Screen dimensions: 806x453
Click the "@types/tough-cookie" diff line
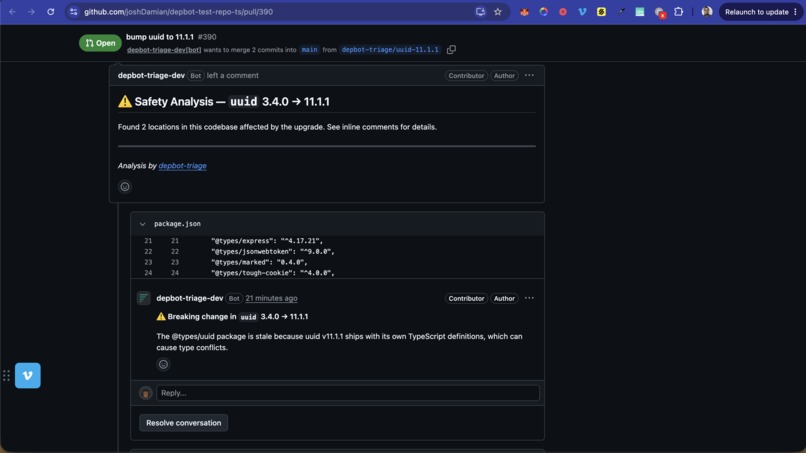click(337, 273)
